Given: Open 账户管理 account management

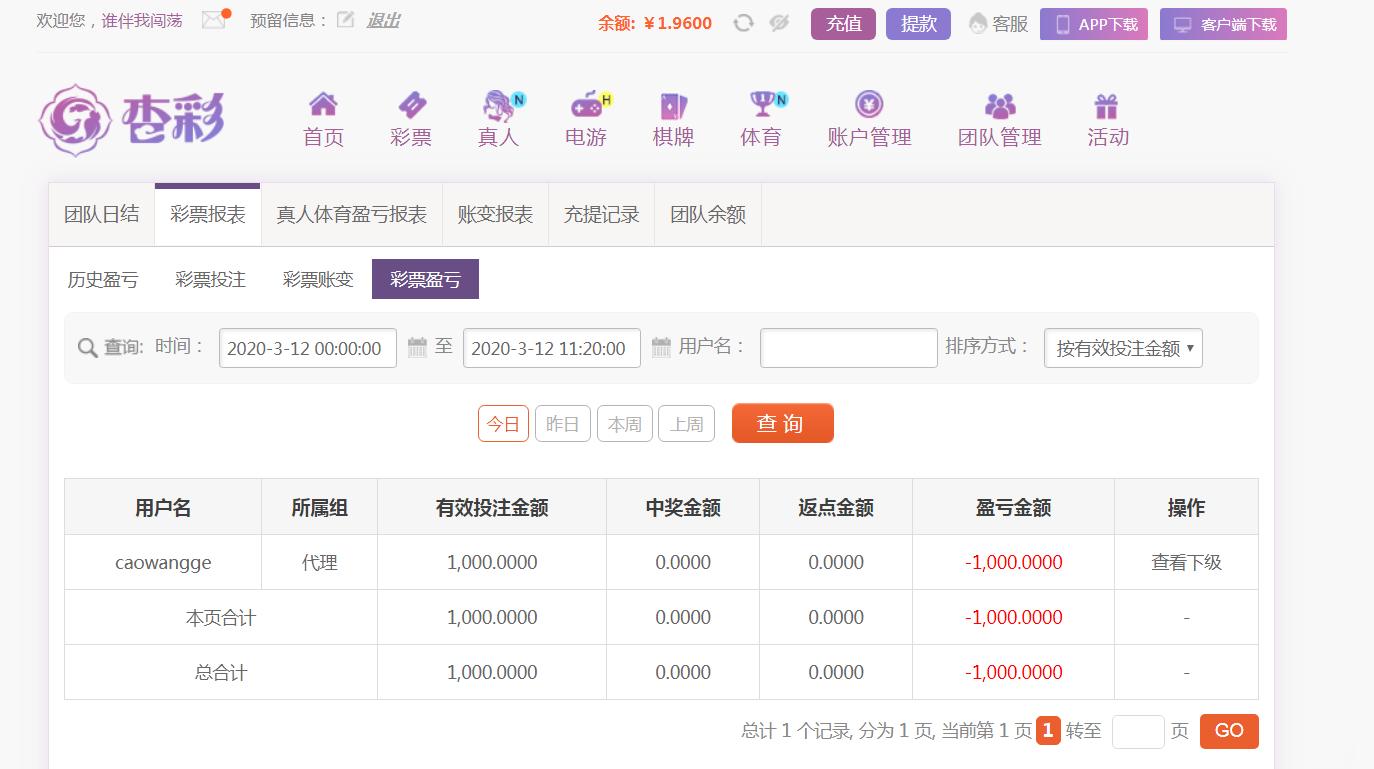Looking at the screenshot, I should click(x=869, y=119).
